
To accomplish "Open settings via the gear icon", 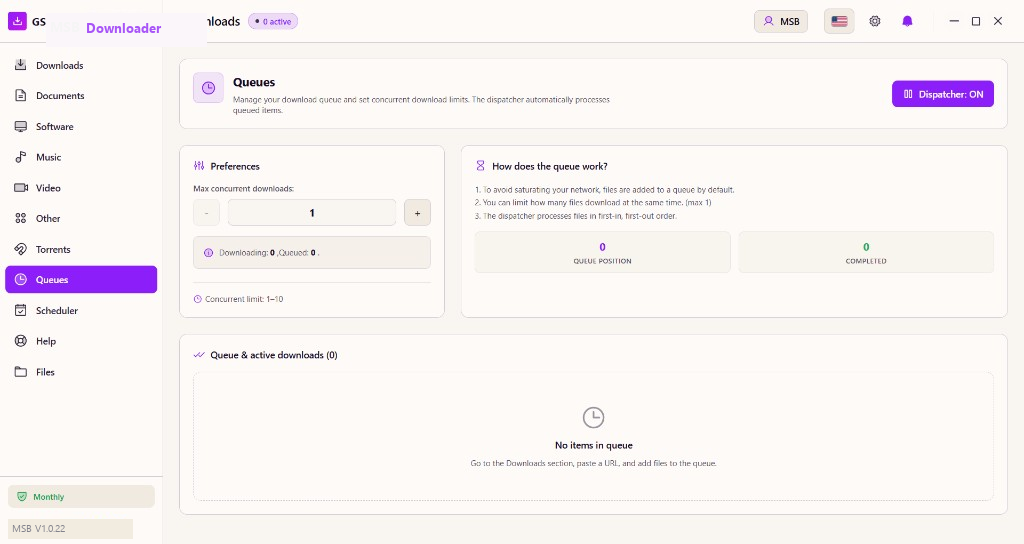I will [x=875, y=22].
